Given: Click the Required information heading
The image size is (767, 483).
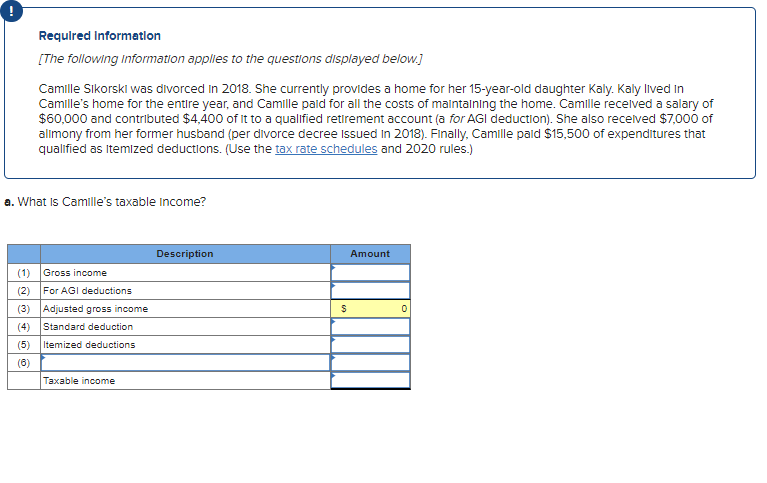Looking at the screenshot, I should coord(100,36).
